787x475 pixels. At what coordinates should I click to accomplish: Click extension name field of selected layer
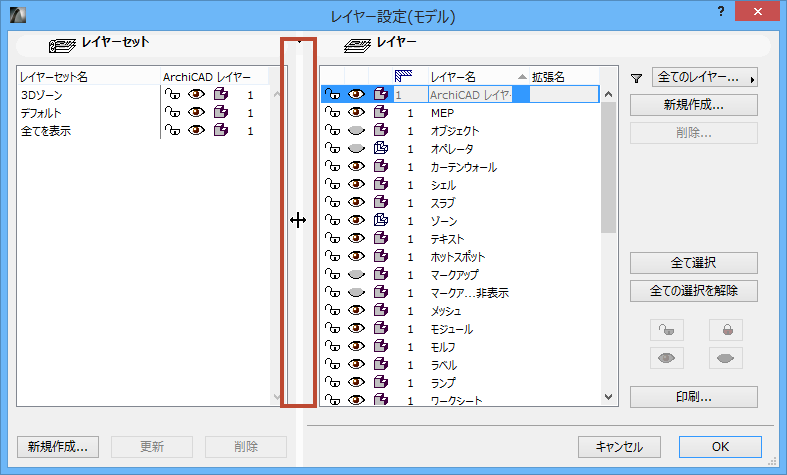(x=564, y=94)
